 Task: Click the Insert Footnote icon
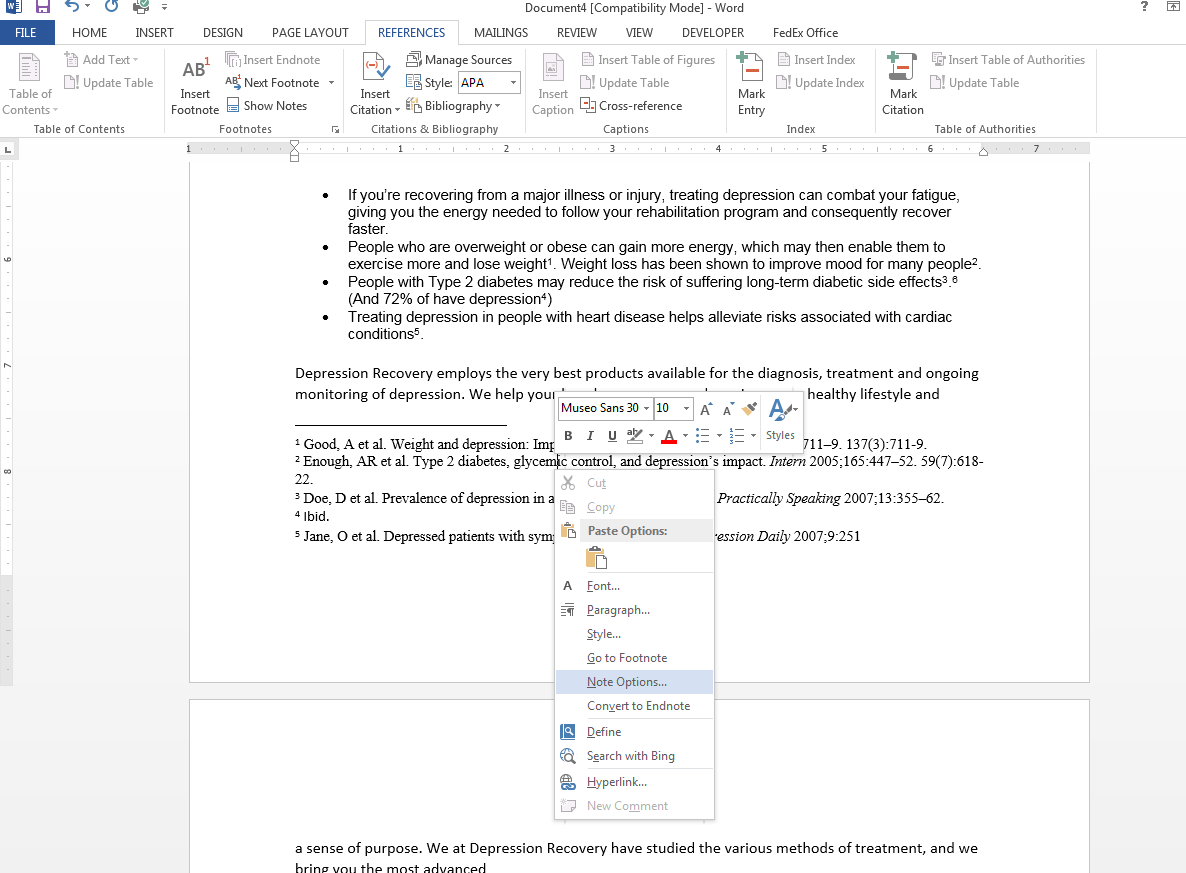(194, 85)
